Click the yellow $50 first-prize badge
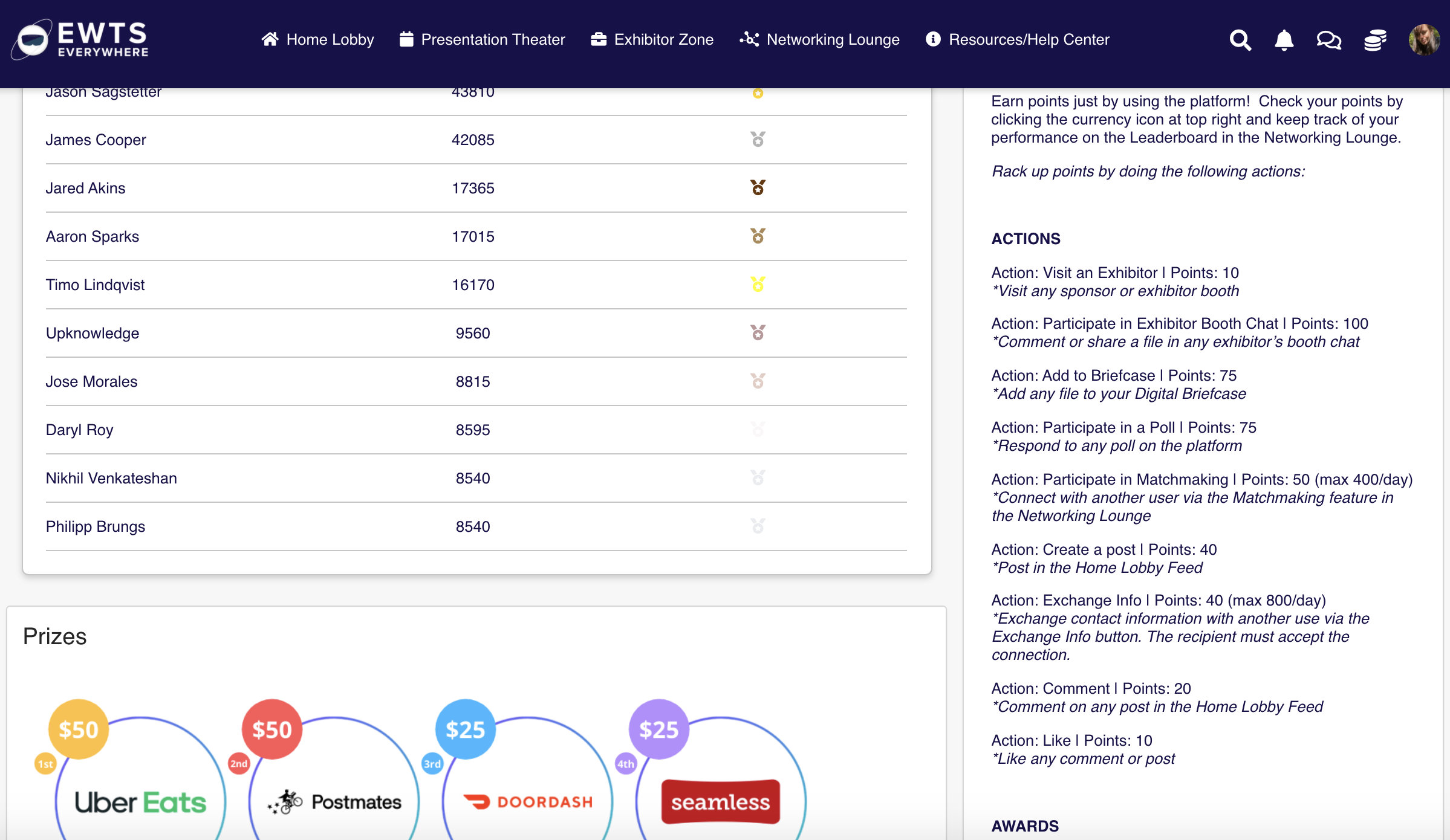Viewport: 1450px width, 840px height. 79,729
